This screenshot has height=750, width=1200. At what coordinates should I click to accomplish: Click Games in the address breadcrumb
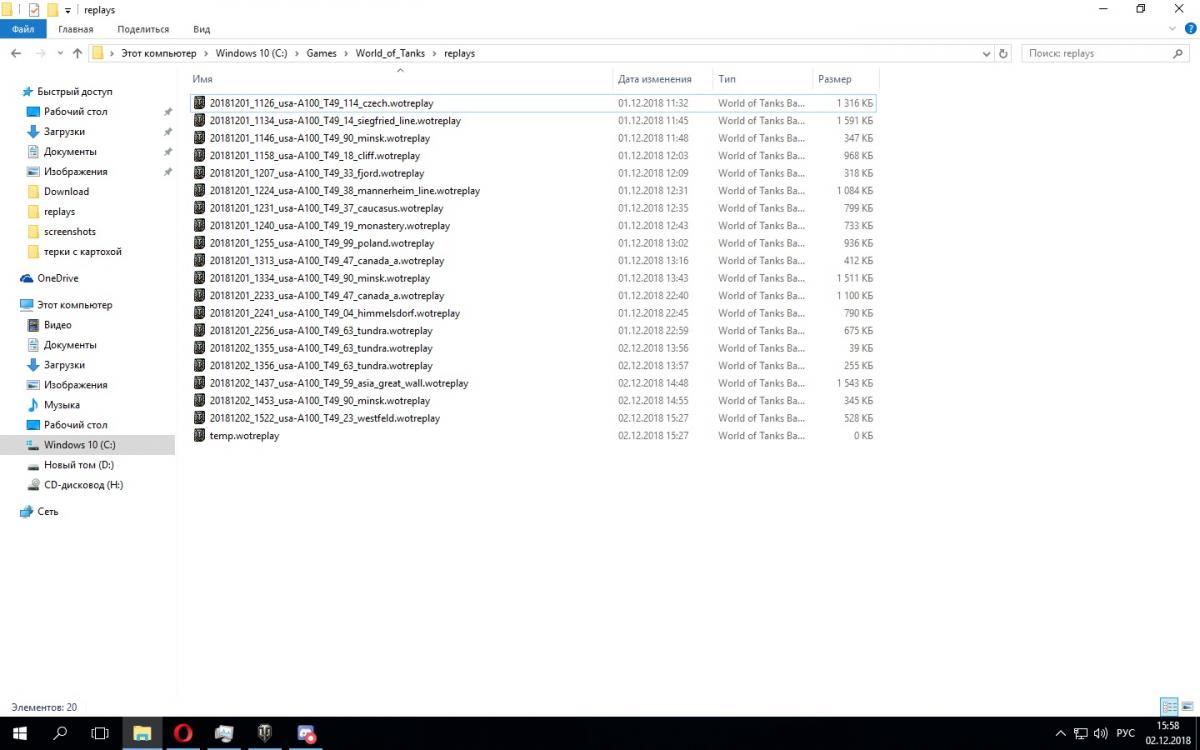321,53
